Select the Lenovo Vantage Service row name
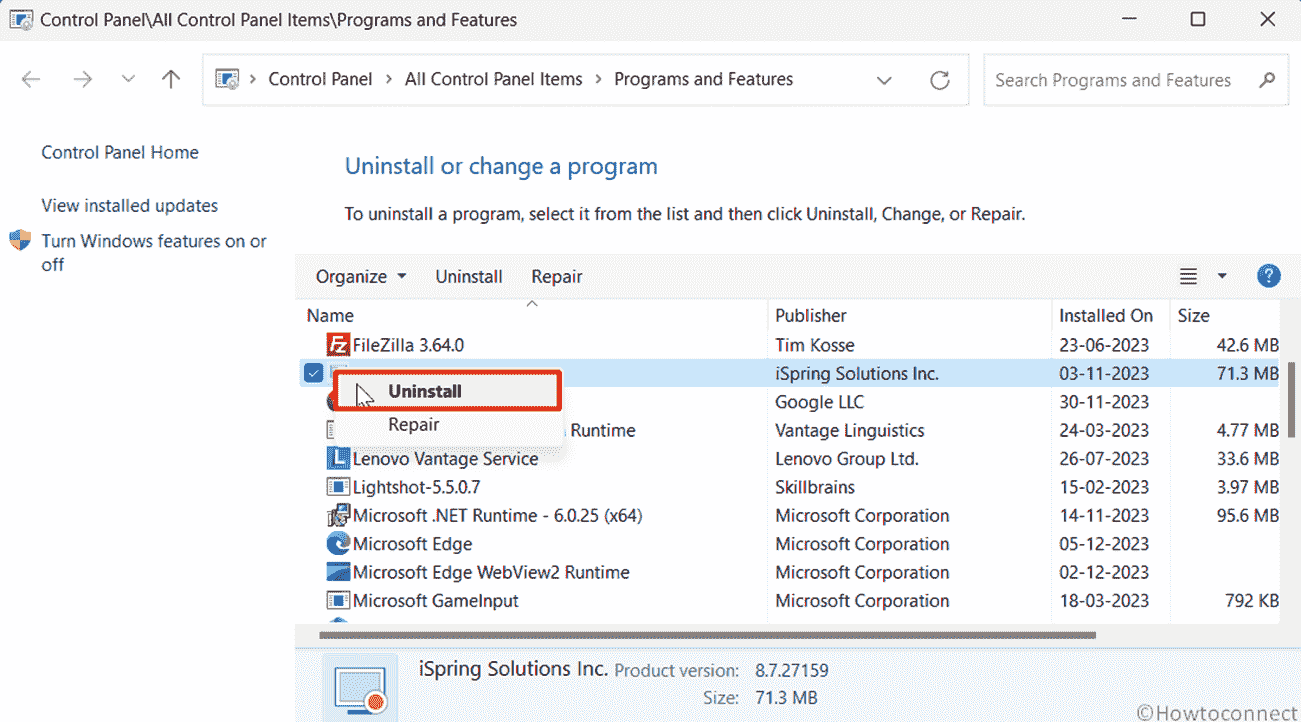Viewport: 1301px width, 722px height. 445,459
